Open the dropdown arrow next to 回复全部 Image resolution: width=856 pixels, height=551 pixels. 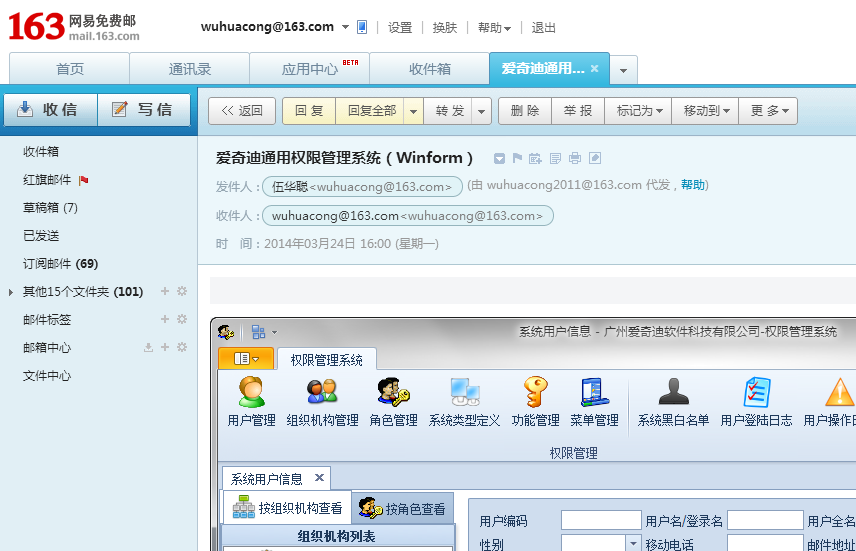tap(413, 111)
